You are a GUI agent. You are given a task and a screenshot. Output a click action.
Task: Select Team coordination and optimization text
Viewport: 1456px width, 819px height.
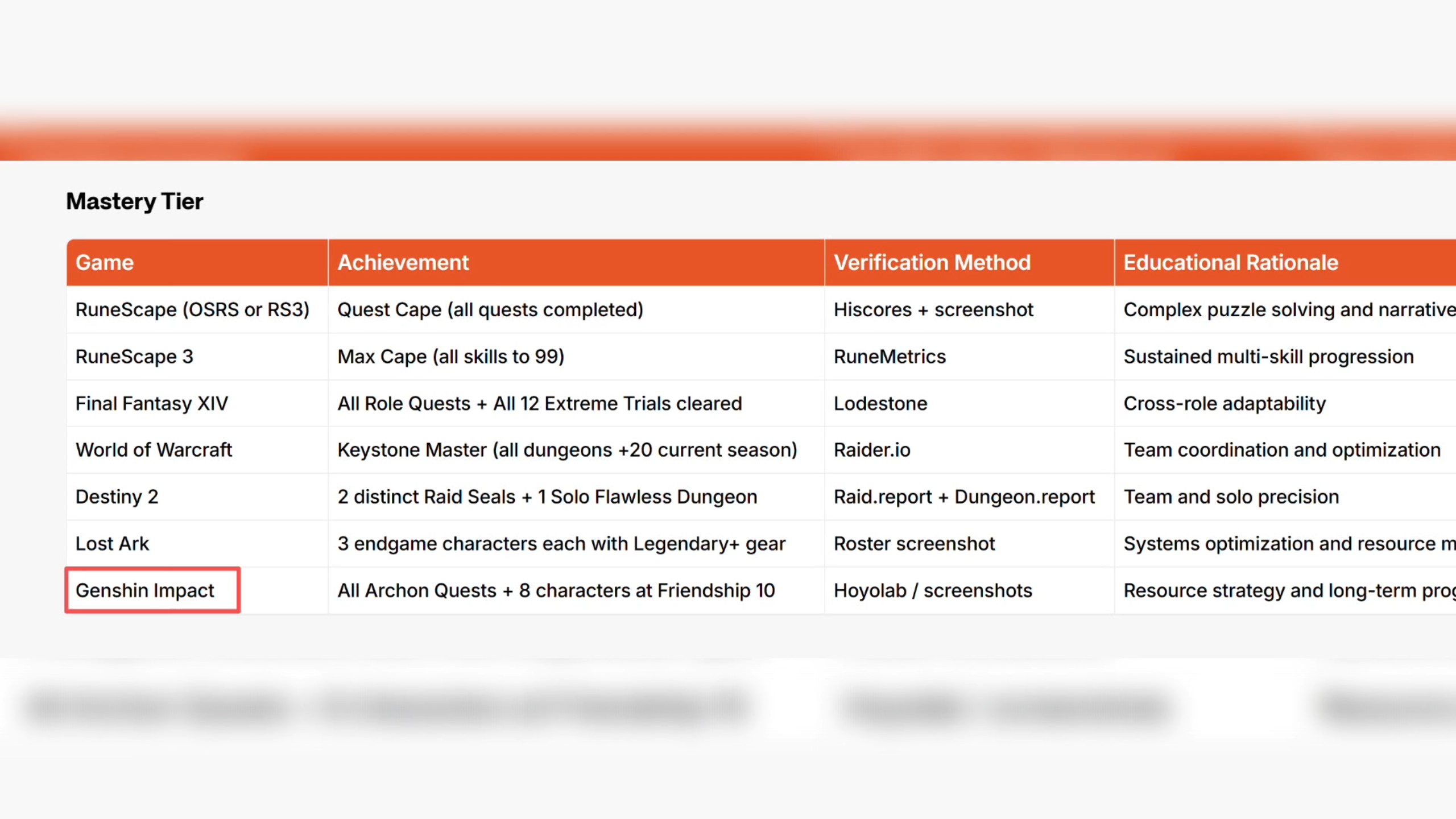[1283, 450]
